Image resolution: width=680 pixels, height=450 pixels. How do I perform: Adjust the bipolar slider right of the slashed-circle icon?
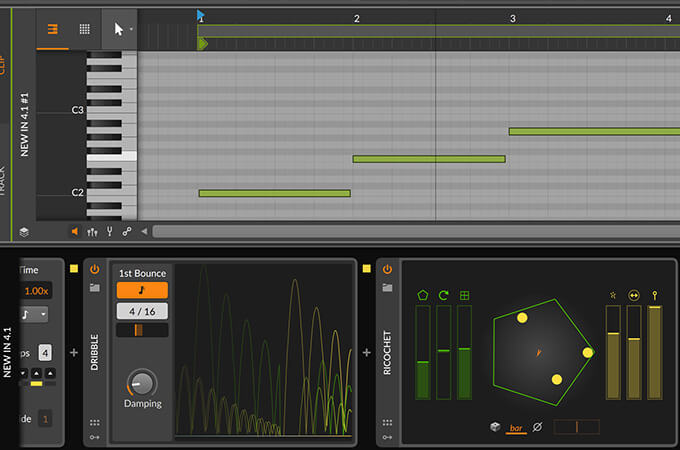click(x=577, y=427)
